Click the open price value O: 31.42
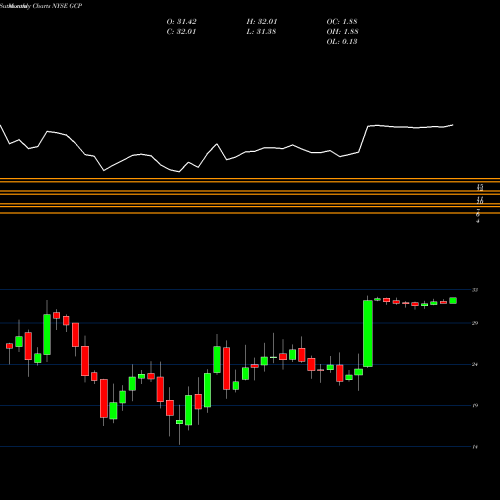This screenshot has width=500, height=500. tap(181, 22)
